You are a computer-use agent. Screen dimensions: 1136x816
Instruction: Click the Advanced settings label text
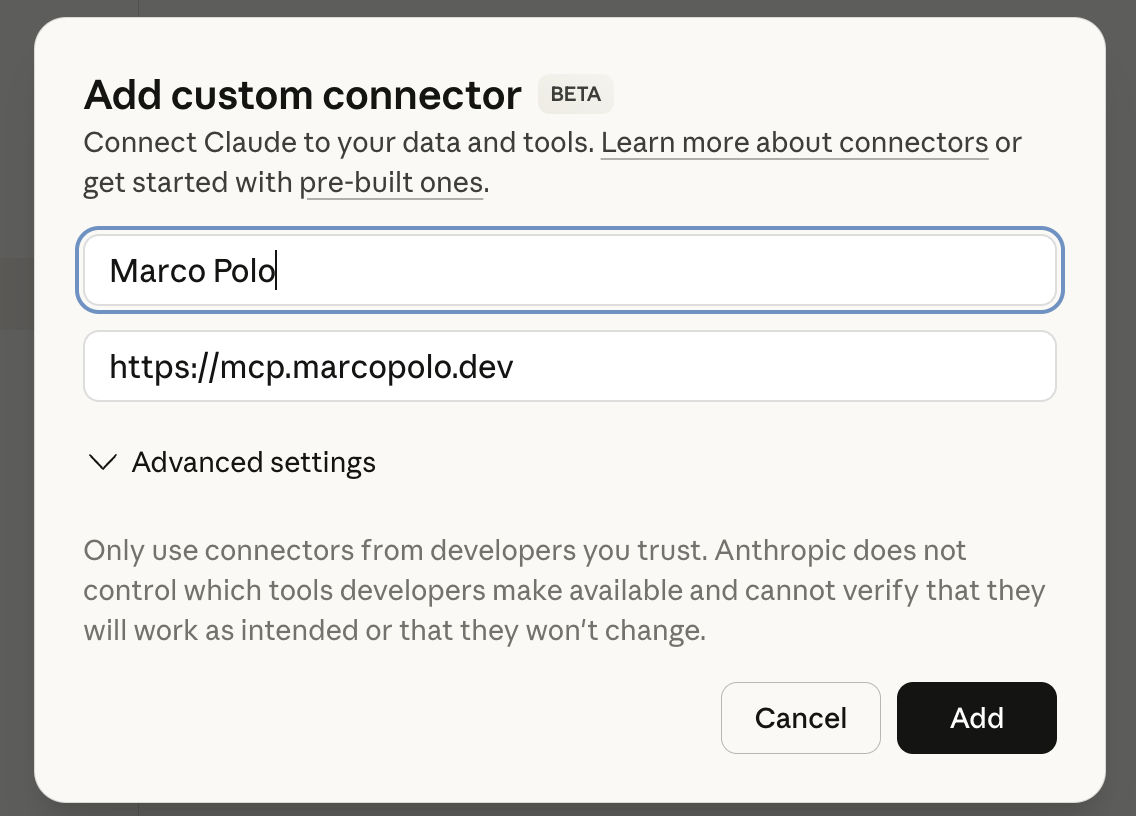tap(253, 462)
